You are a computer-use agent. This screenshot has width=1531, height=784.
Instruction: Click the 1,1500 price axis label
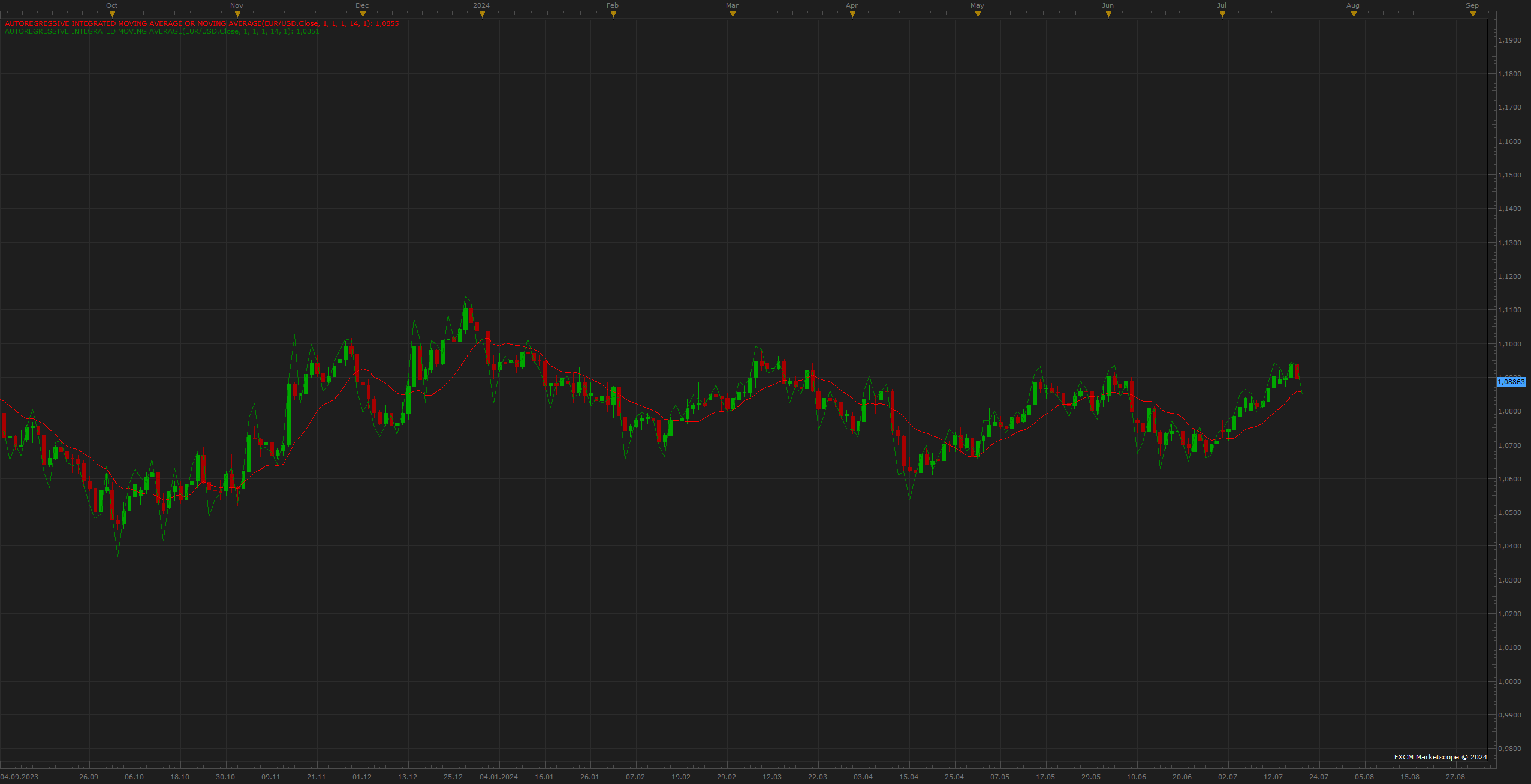click(x=1509, y=175)
